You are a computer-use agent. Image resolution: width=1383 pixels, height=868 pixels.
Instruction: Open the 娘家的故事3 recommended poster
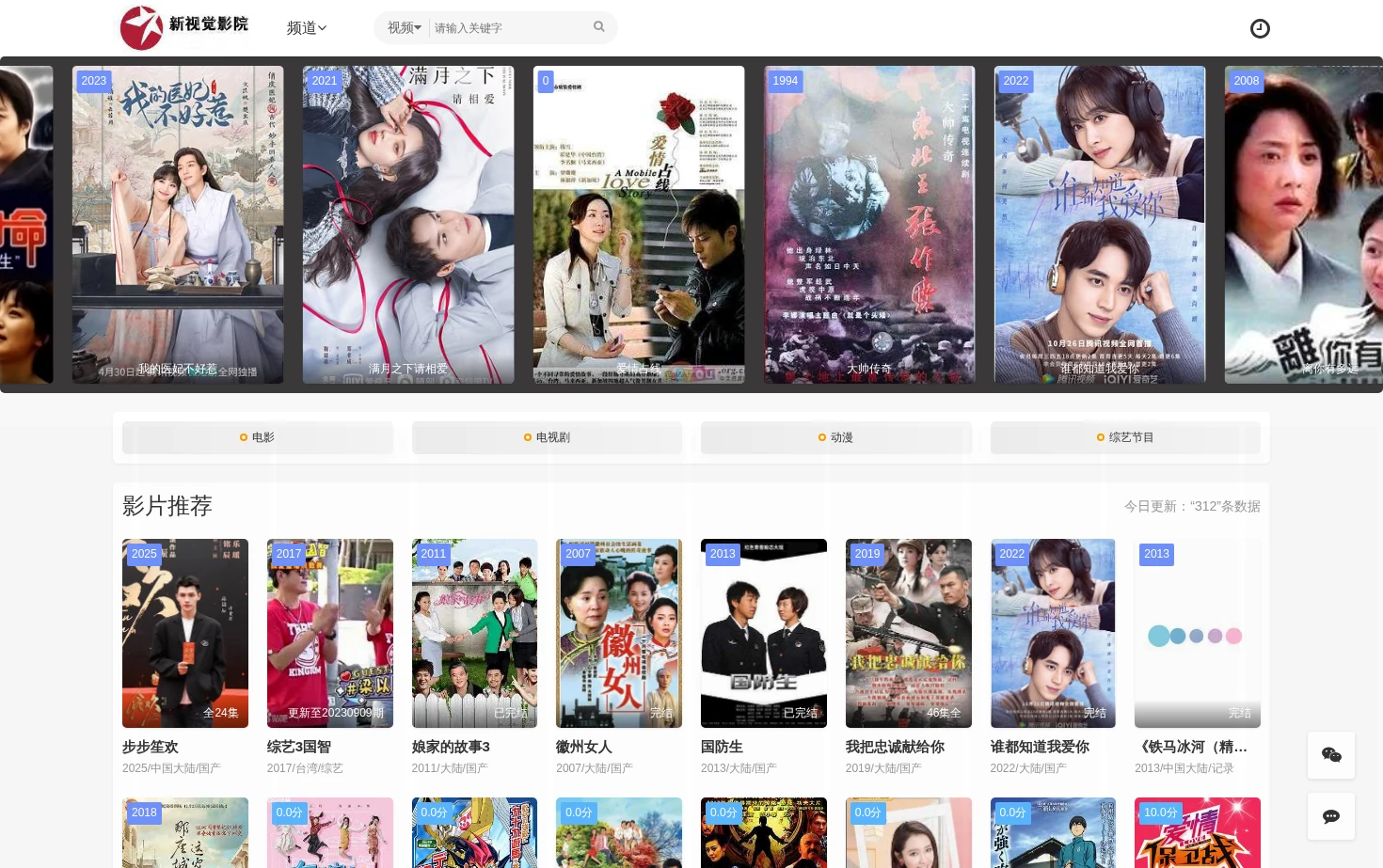coord(474,633)
